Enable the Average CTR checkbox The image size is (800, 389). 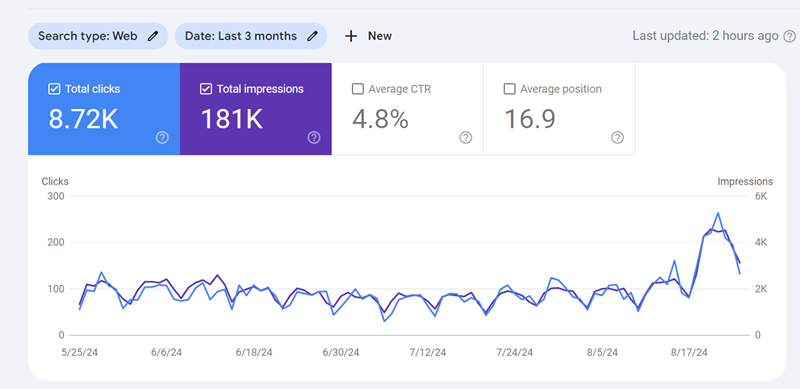(358, 89)
